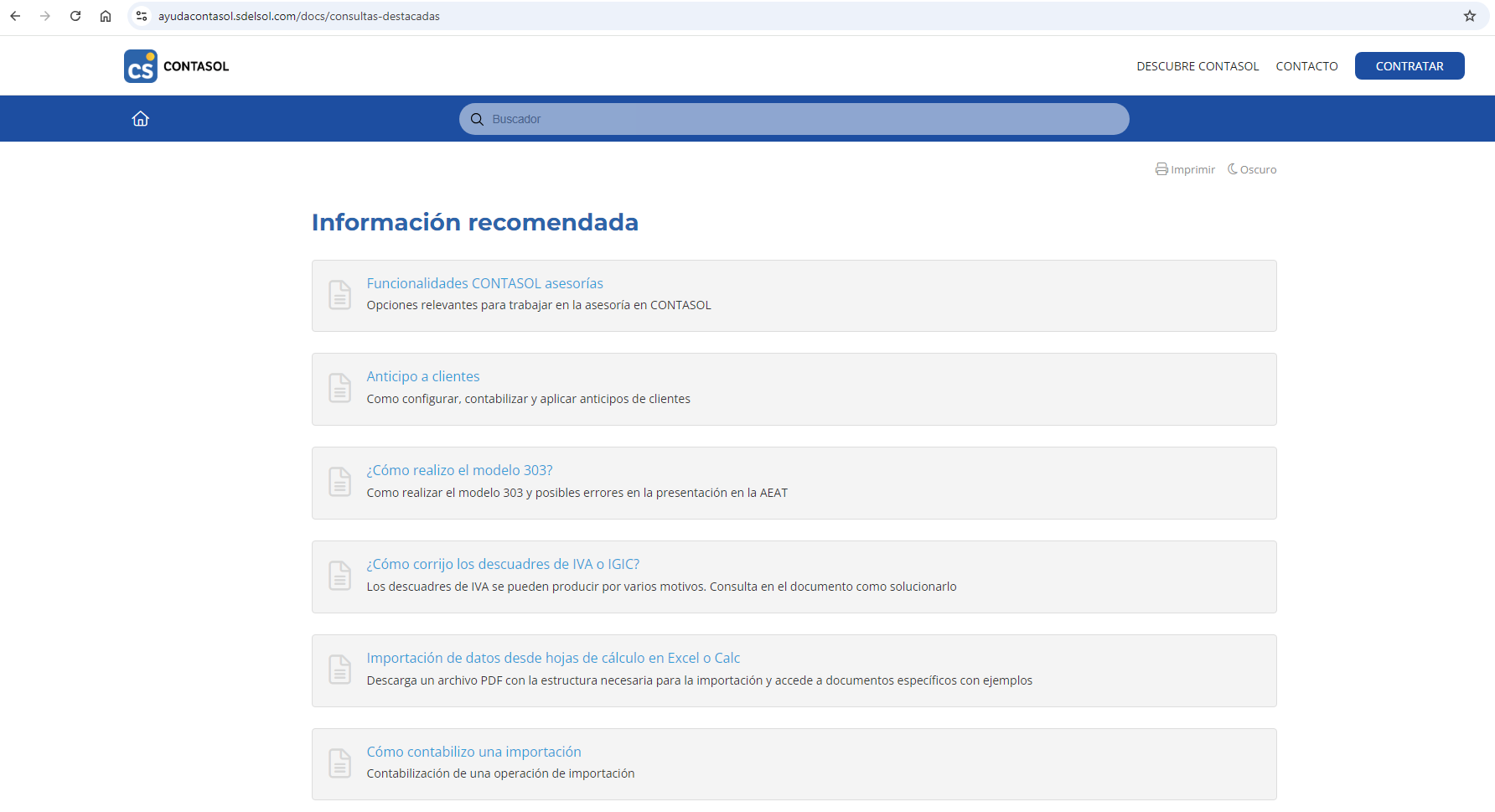This screenshot has width=1495, height=812.
Task: Click document icon of descuadres de IVA card
Action: pos(339,576)
